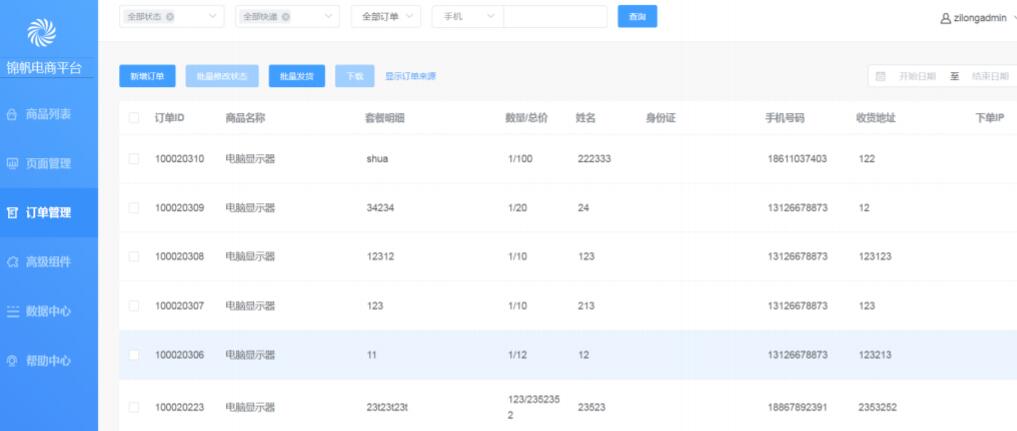Click the 1/12 quantity/price cell
Image resolution: width=1017 pixels, height=431 pixels.
518,355
